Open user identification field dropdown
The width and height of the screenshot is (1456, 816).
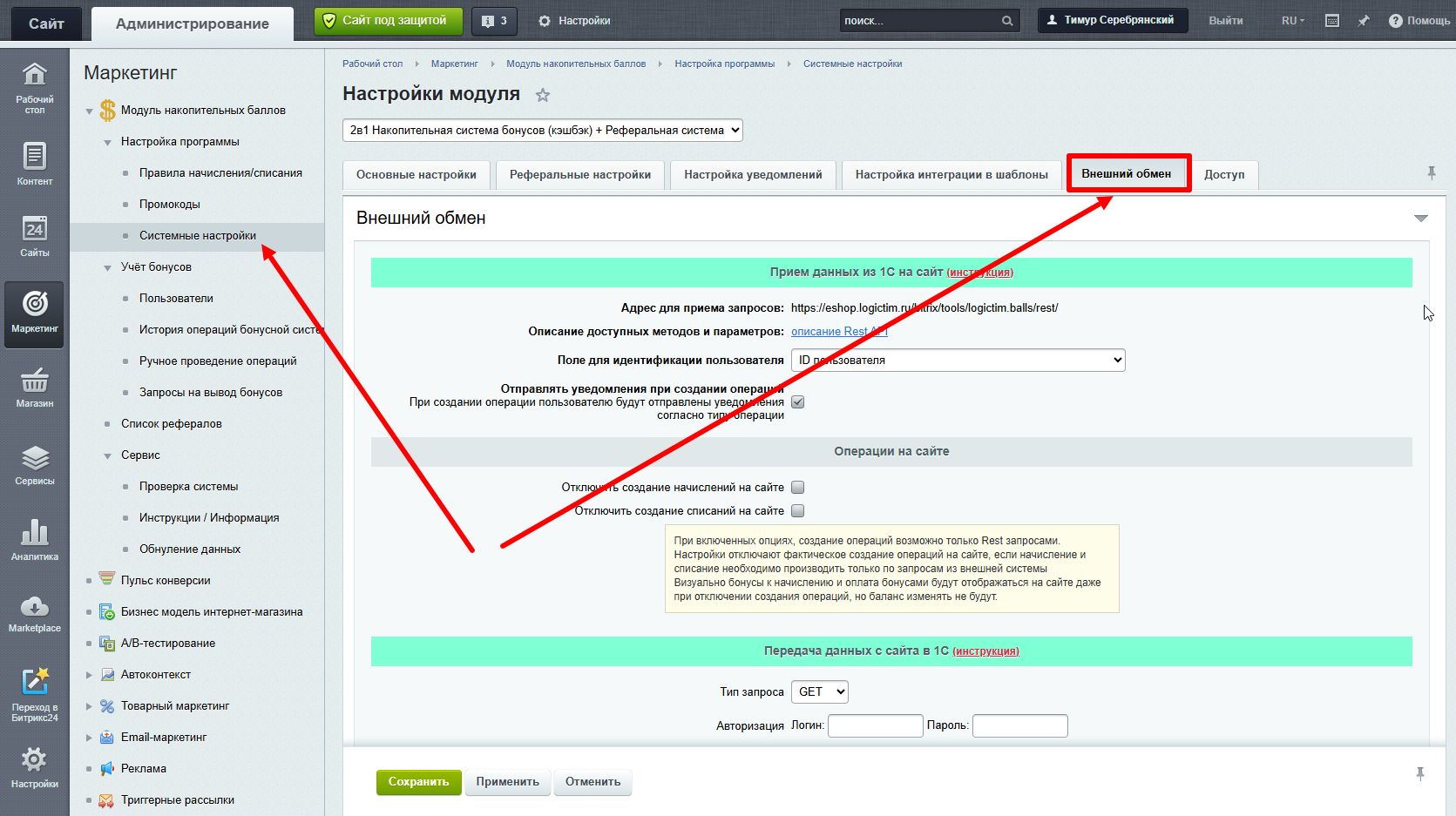pyautogui.click(x=958, y=361)
